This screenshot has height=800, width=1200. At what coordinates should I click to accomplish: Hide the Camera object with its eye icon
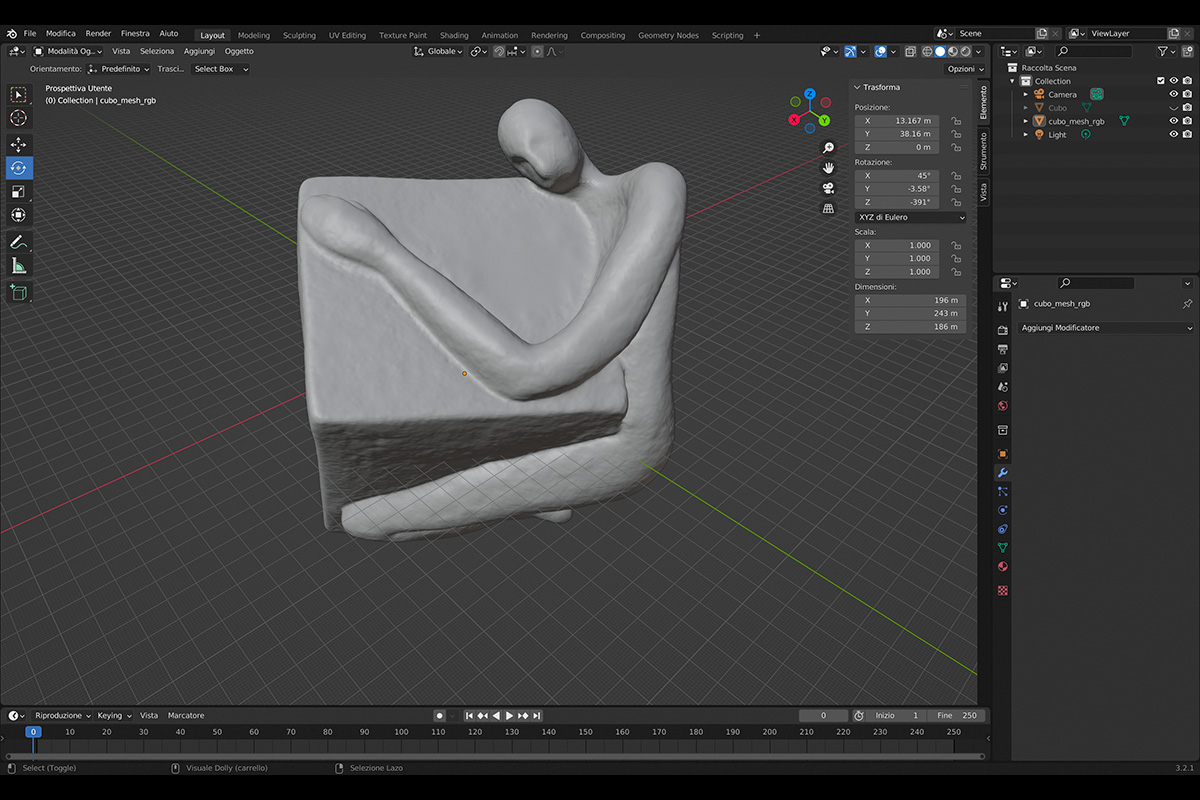click(x=1174, y=94)
